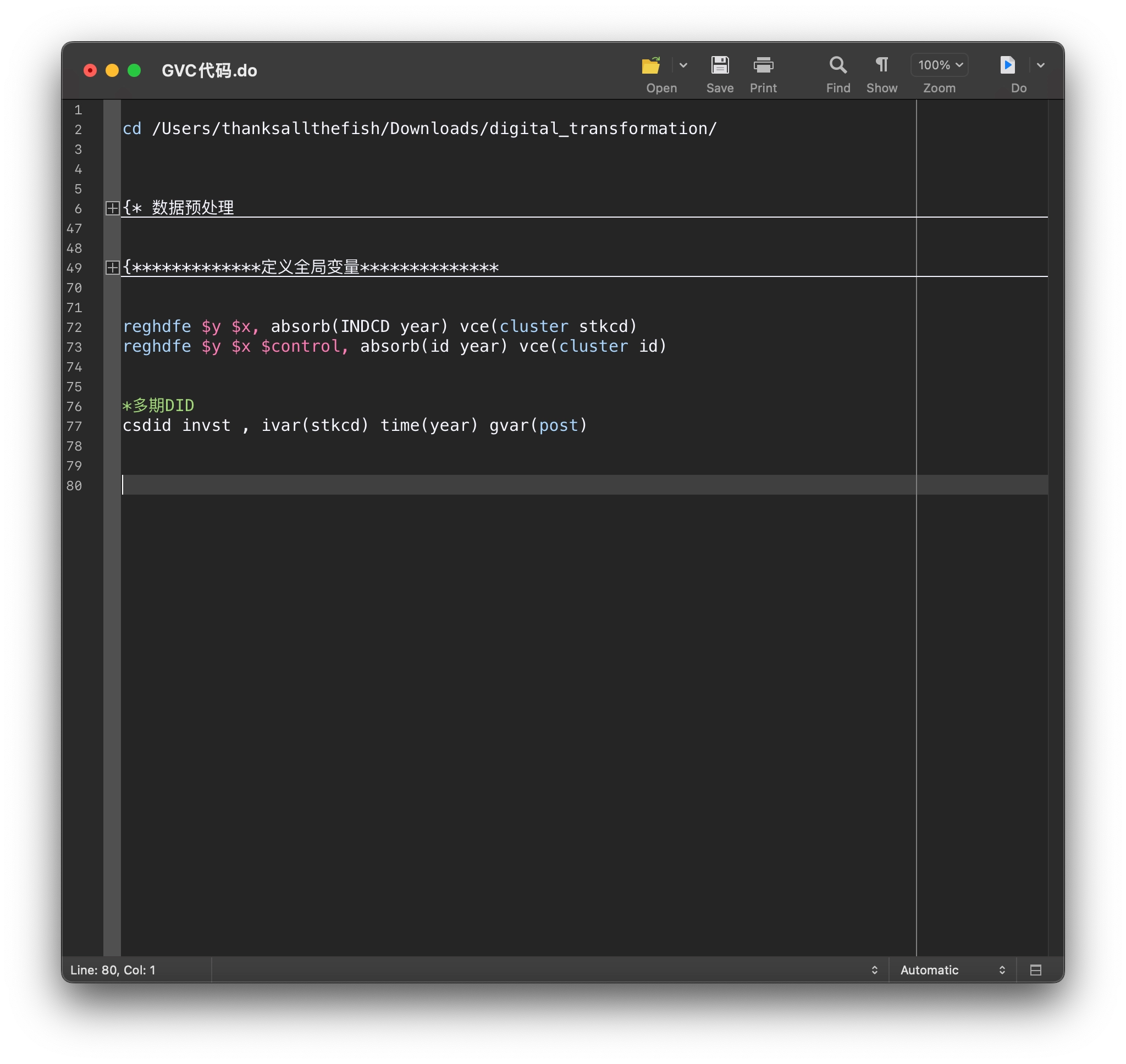Expand the recent files arrow next to Open

(683, 65)
